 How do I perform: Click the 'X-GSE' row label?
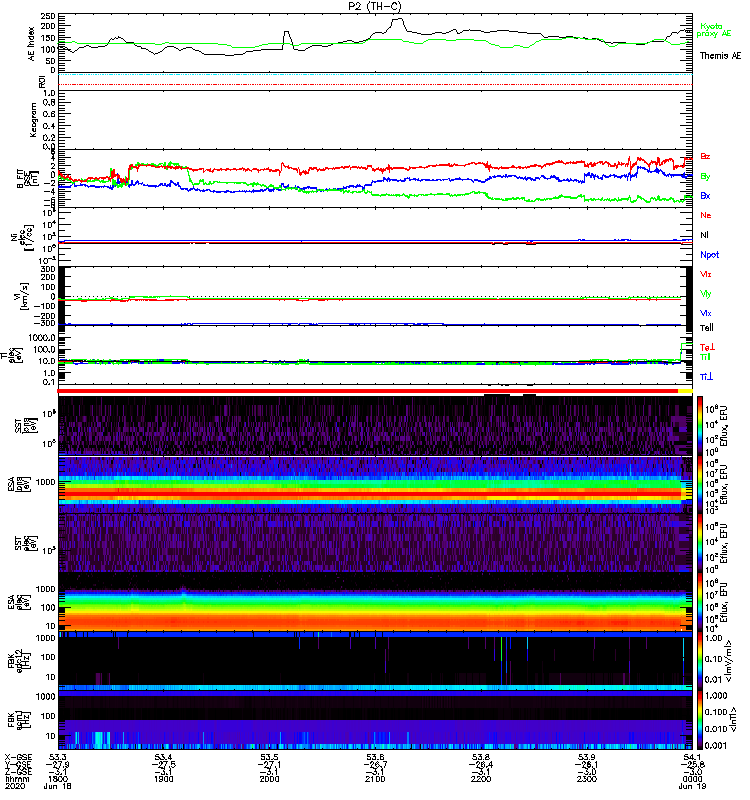click(16, 757)
